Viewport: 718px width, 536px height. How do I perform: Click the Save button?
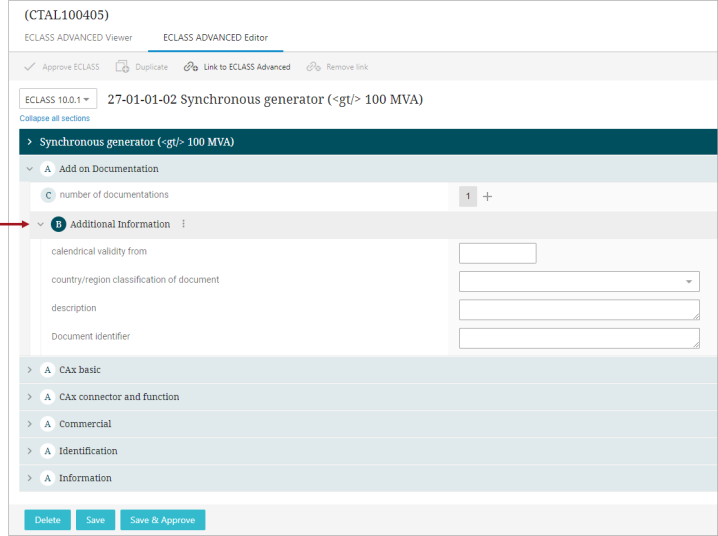point(95,520)
